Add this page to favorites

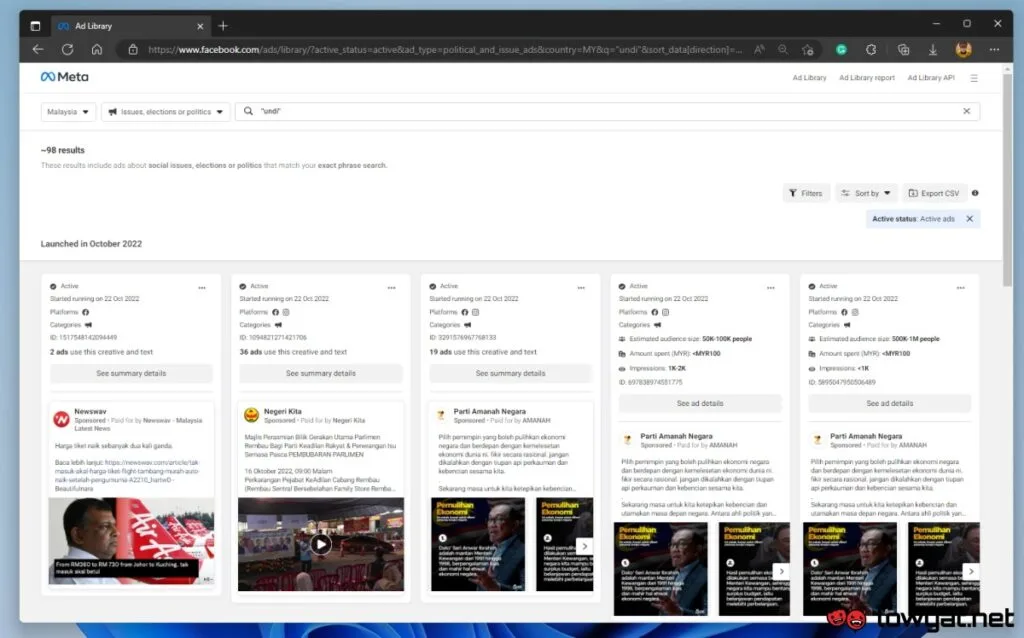[x=808, y=50]
